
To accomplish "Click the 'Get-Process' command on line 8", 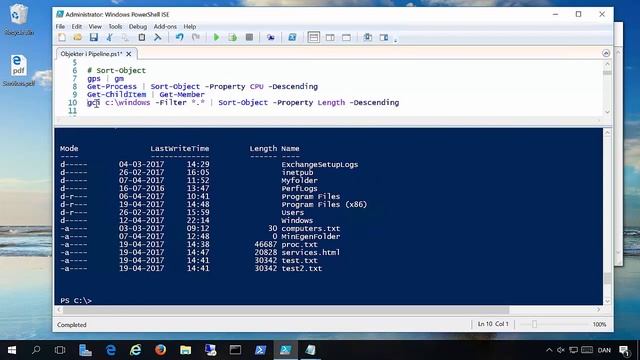I will (x=112, y=87).
